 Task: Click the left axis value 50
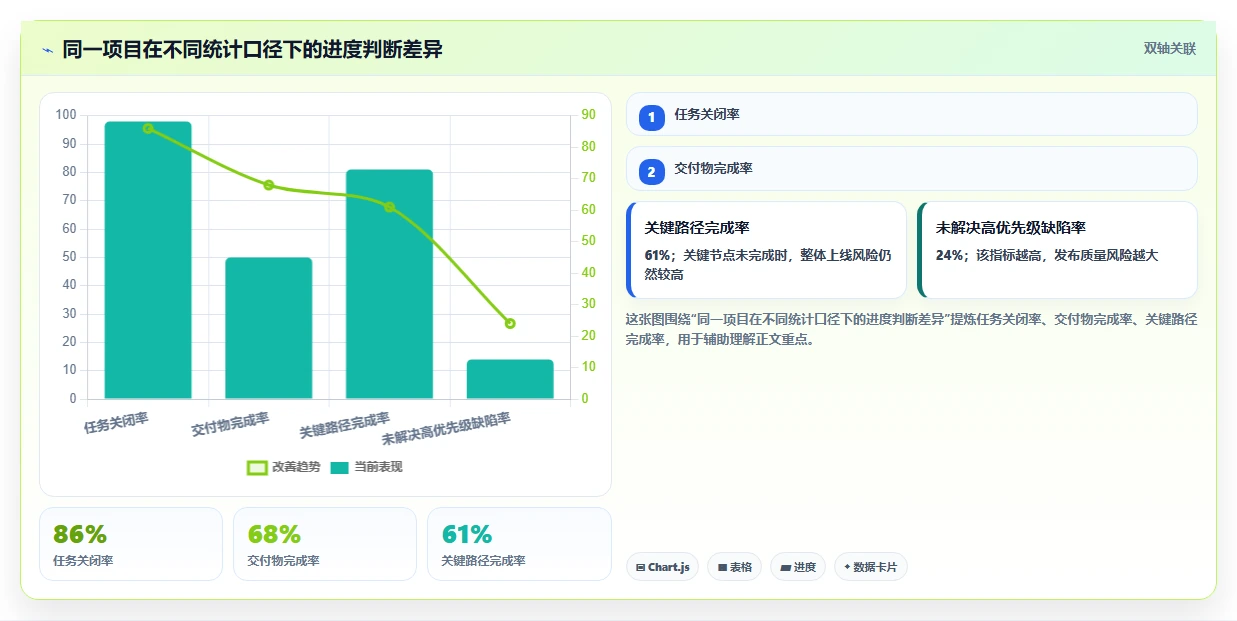pyautogui.click(x=69, y=257)
